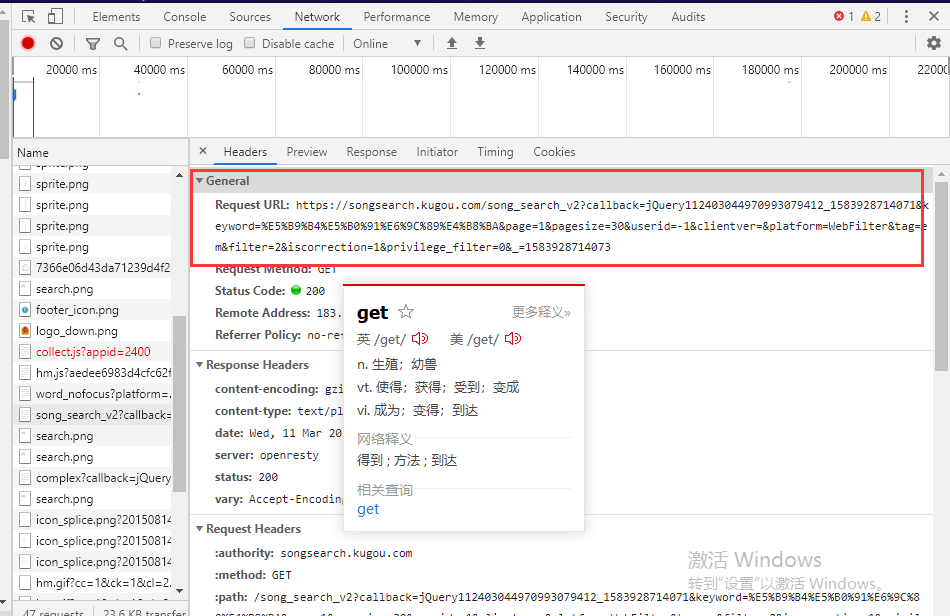Click the import HAR upload arrow
This screenshot has height=616, width=950.
[x=451, y=43]
